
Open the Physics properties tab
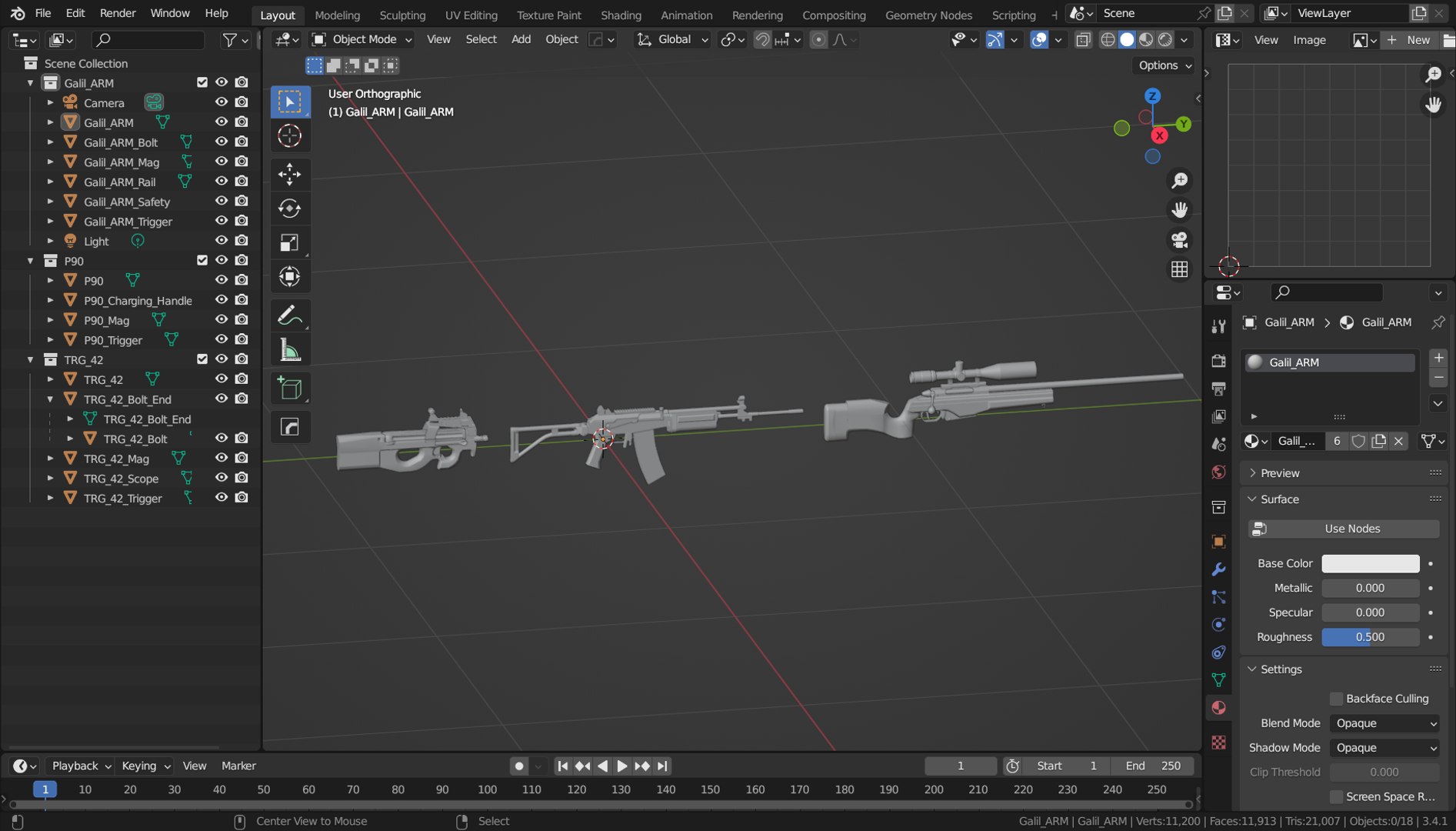(x=1219, y=625)
